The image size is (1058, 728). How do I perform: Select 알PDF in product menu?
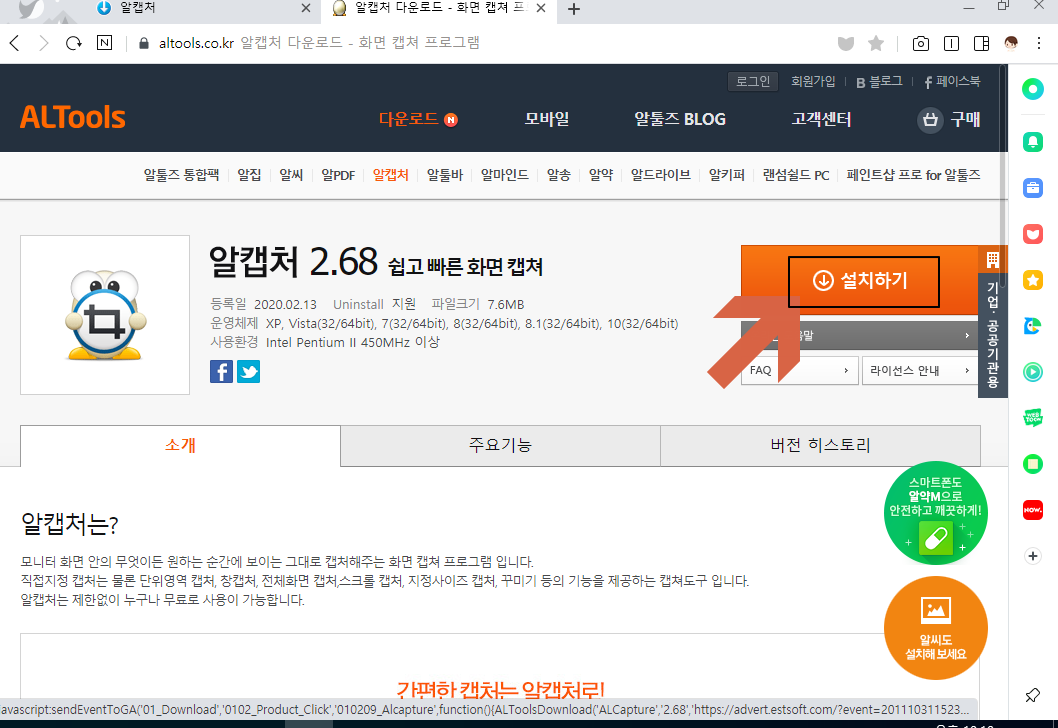(338, 175)
